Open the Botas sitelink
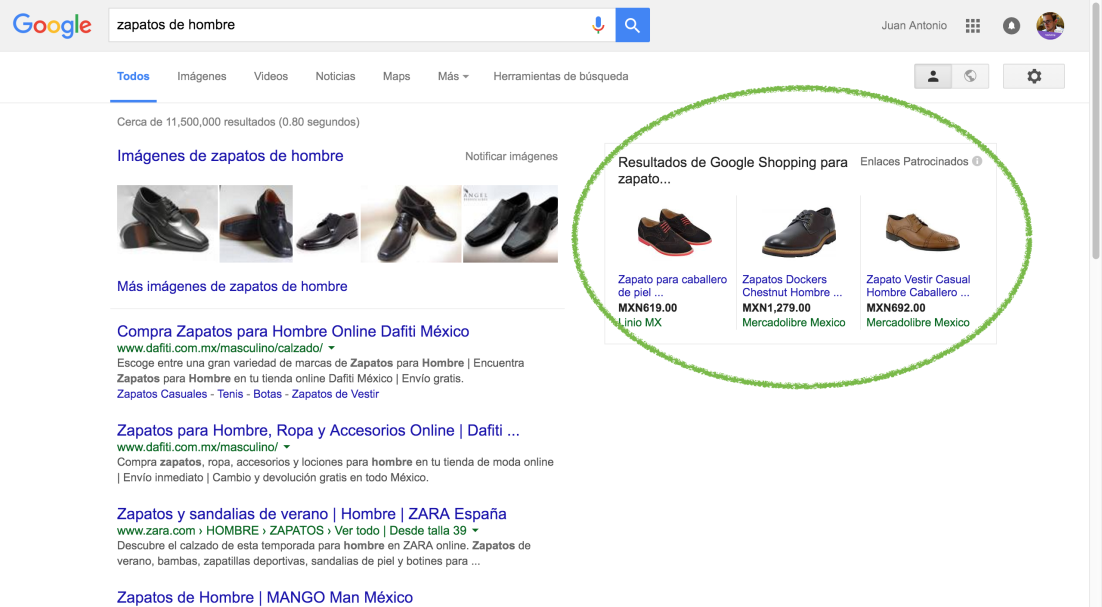1102x607 pixels. [267, 394]
